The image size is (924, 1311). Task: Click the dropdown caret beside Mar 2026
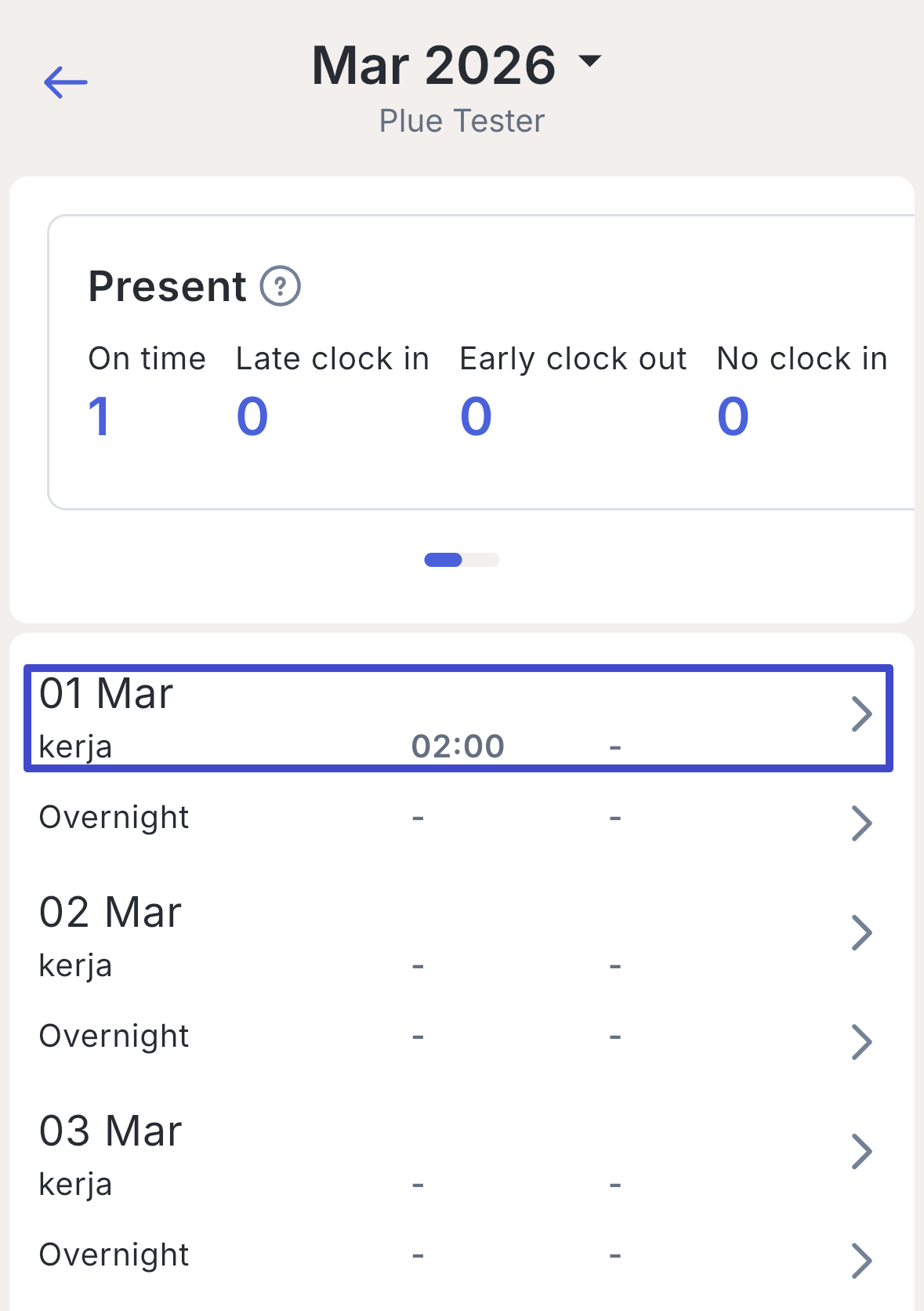[x=589, y=60]
